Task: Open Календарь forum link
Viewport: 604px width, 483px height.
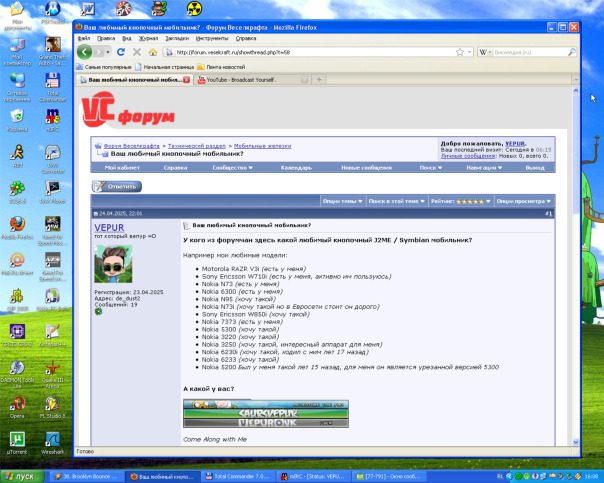Action: [x=296, y=168]
